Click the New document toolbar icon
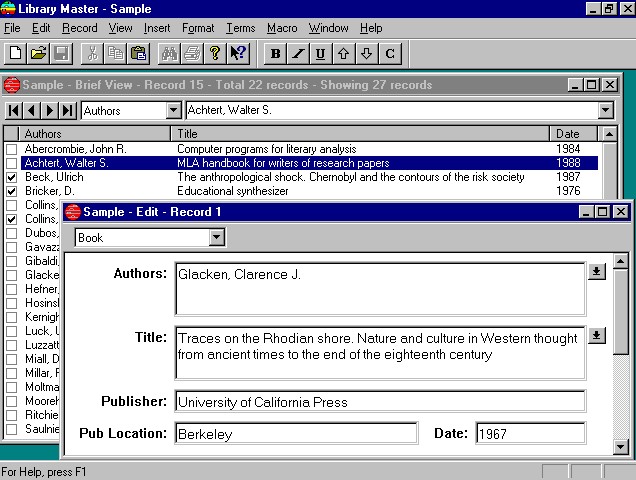The width and height of the screenshot is (636, 480). pyautogui.click(x=15, y=54)
